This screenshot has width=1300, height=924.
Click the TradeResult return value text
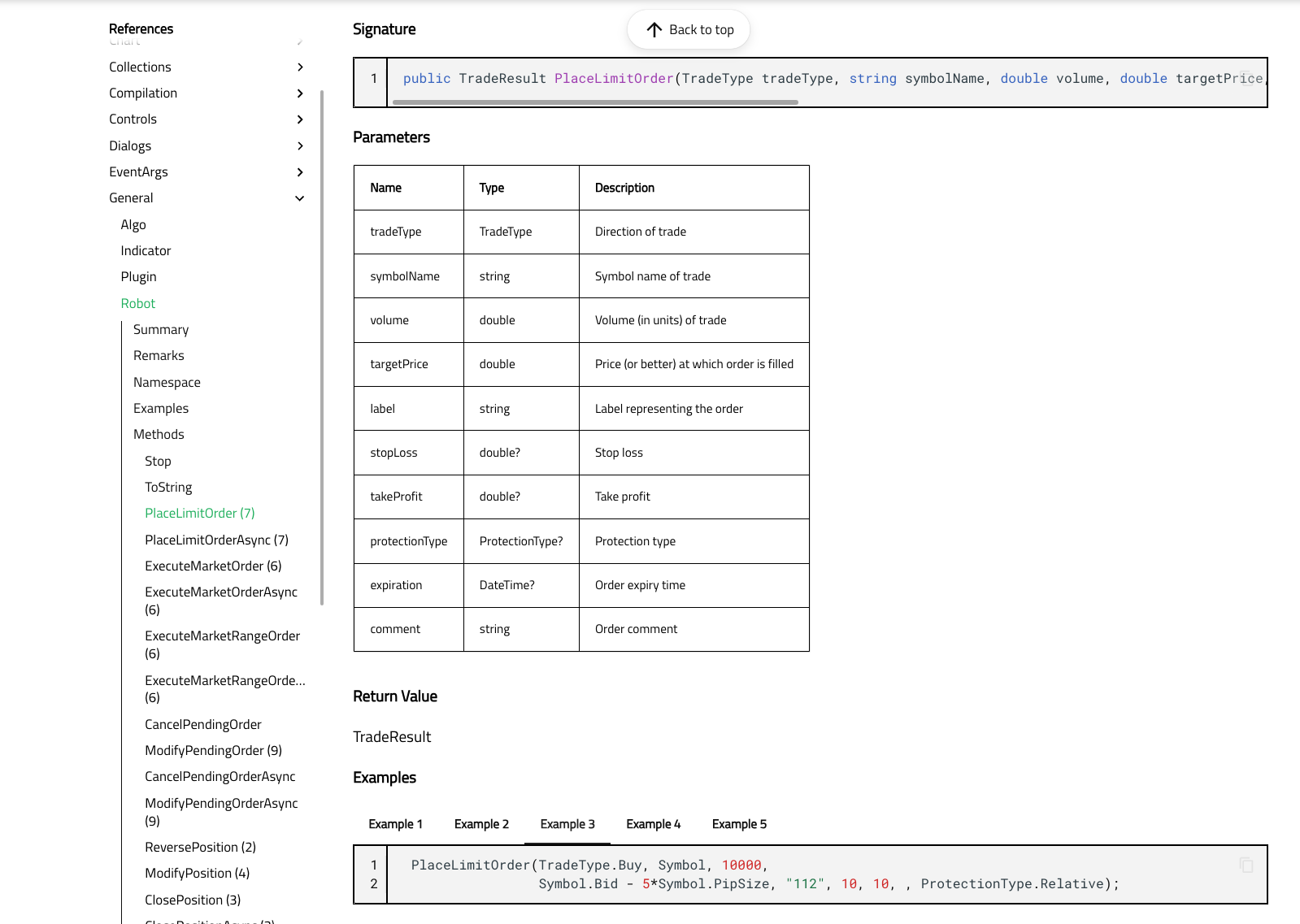coord(392,737)
